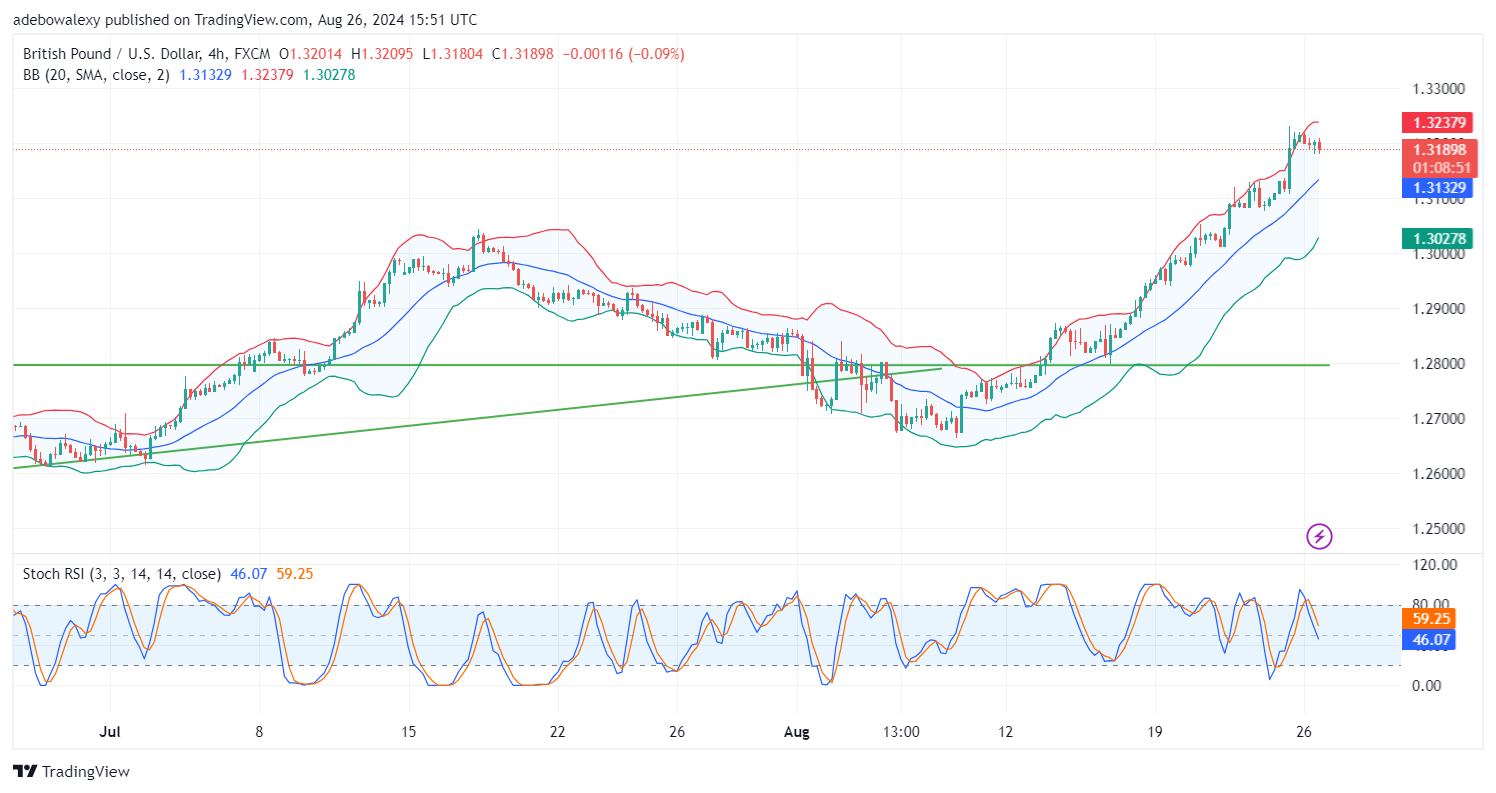Click the 1.28000 price axis label
This screenshot has height=793, width=1496.
[1439, 364]
